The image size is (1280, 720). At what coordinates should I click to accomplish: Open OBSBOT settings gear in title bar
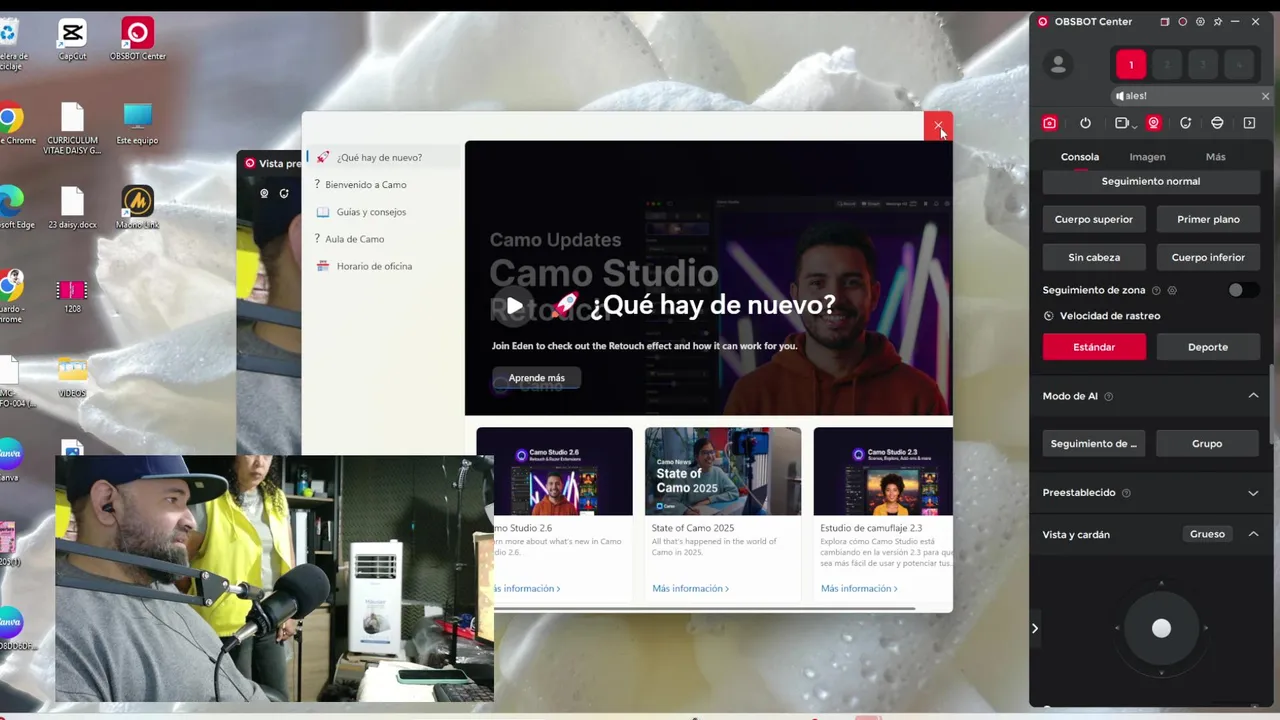(x=1200, y=21)
